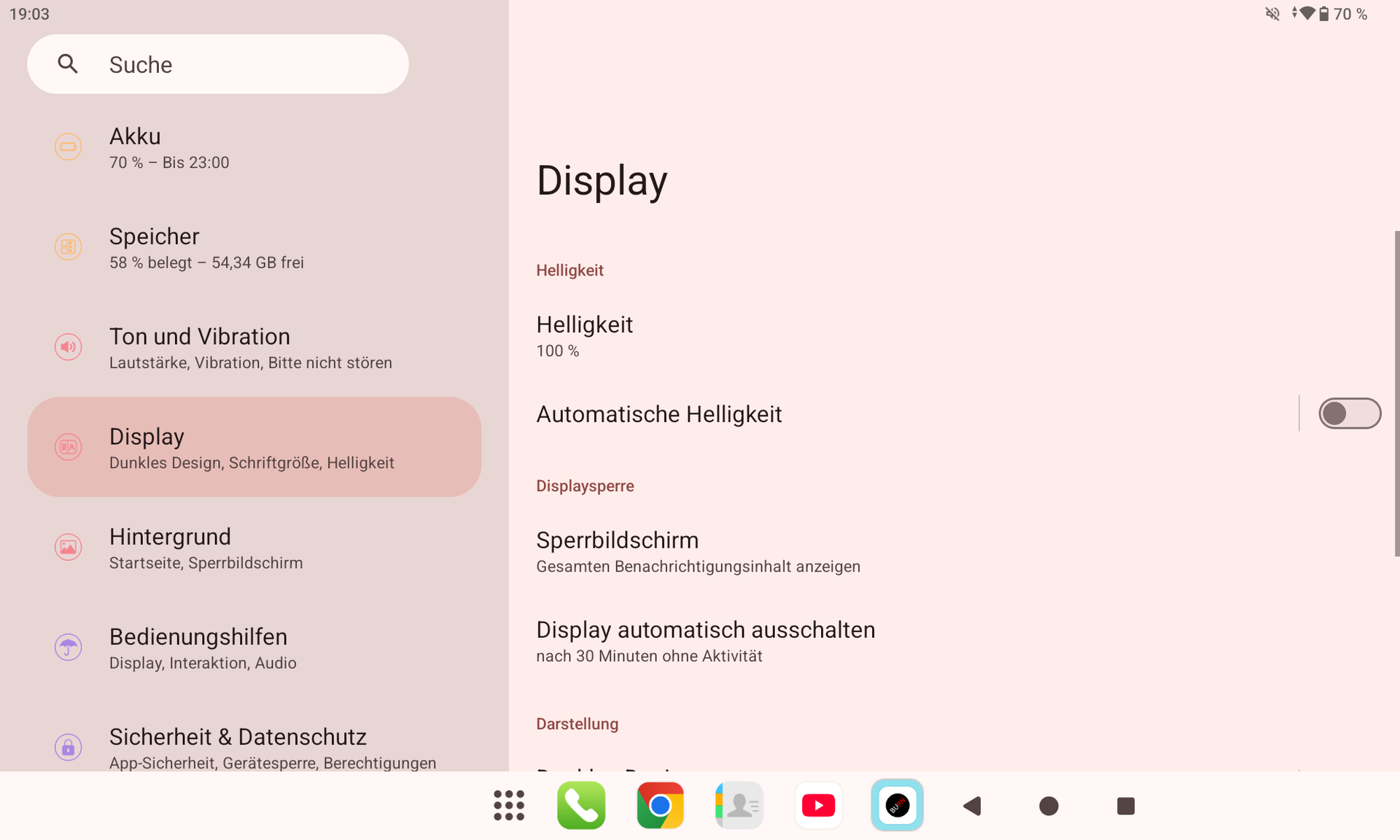Open recent apps square button
The width and height of the screenshot is (1400, 840).
pyautogui.click(x=1125, y=806)
